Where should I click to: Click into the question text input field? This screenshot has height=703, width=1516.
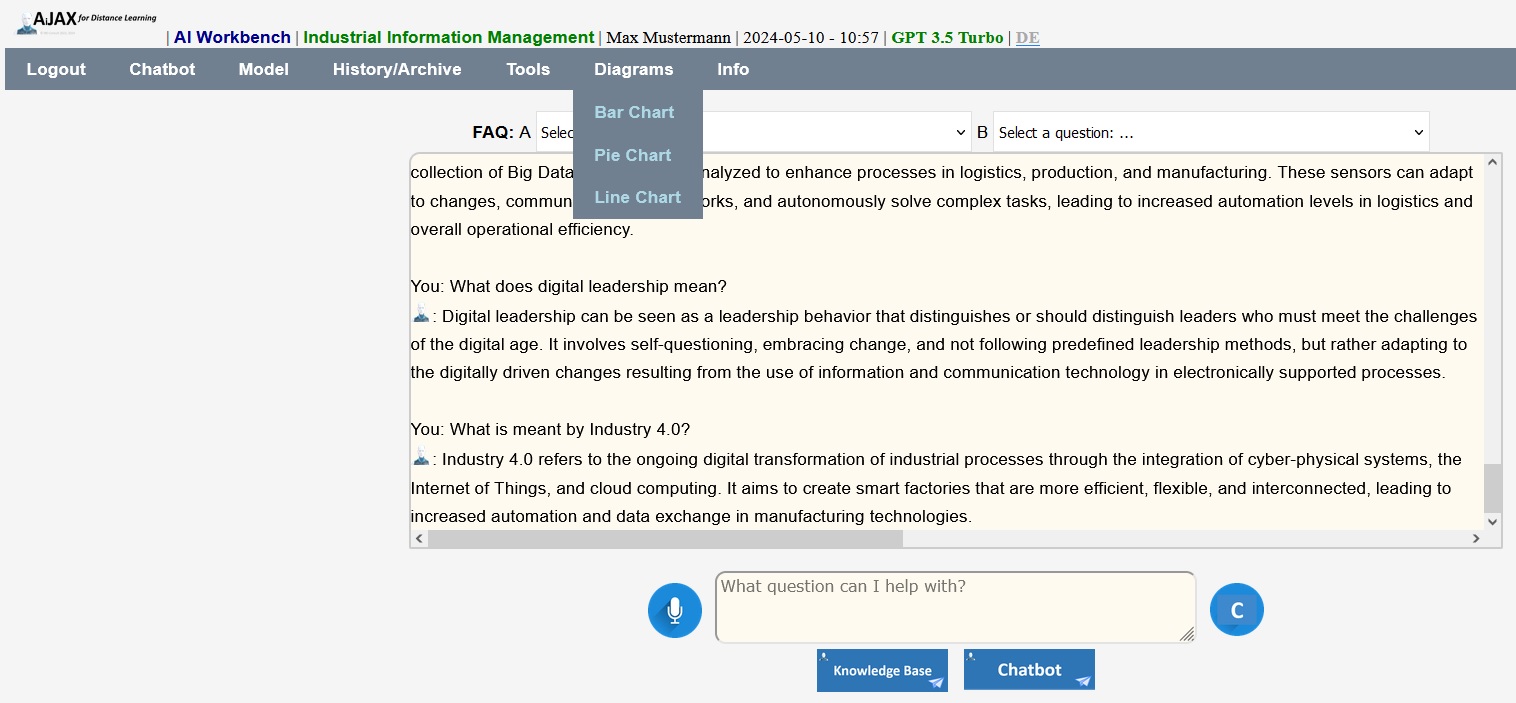coord(954,607)
